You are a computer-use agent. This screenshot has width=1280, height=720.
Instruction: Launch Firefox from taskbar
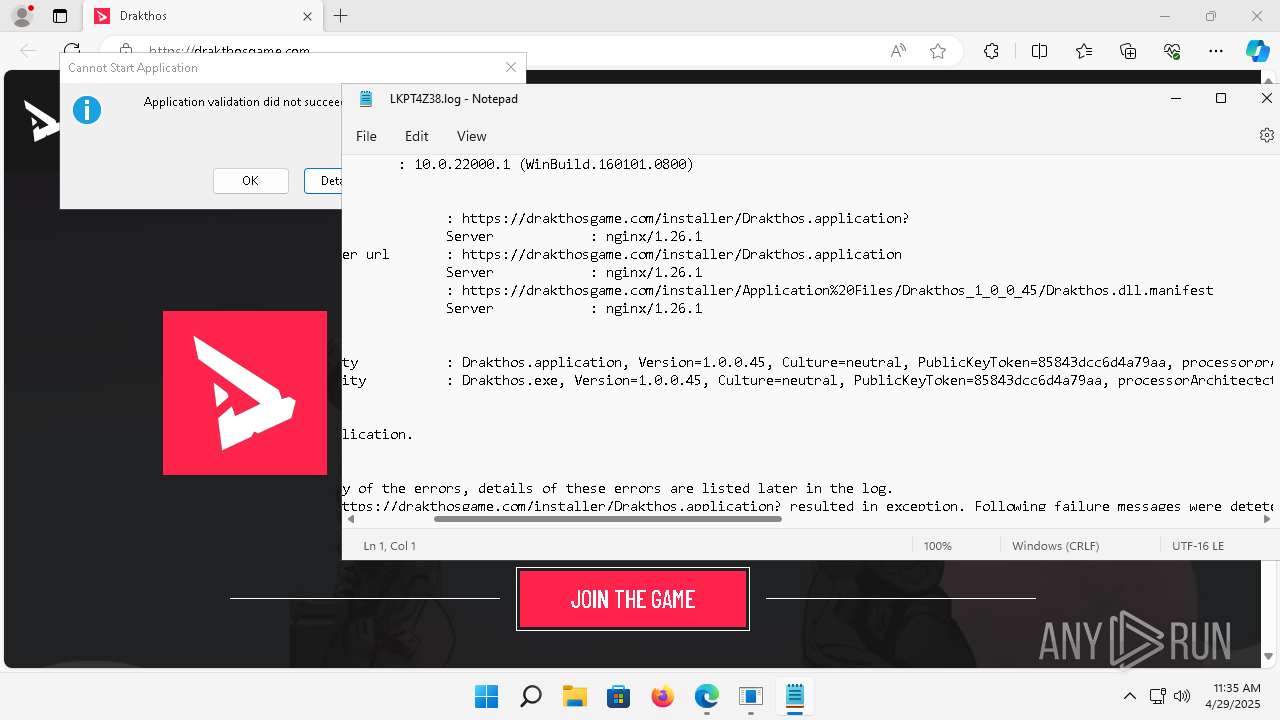coord(662,696)
